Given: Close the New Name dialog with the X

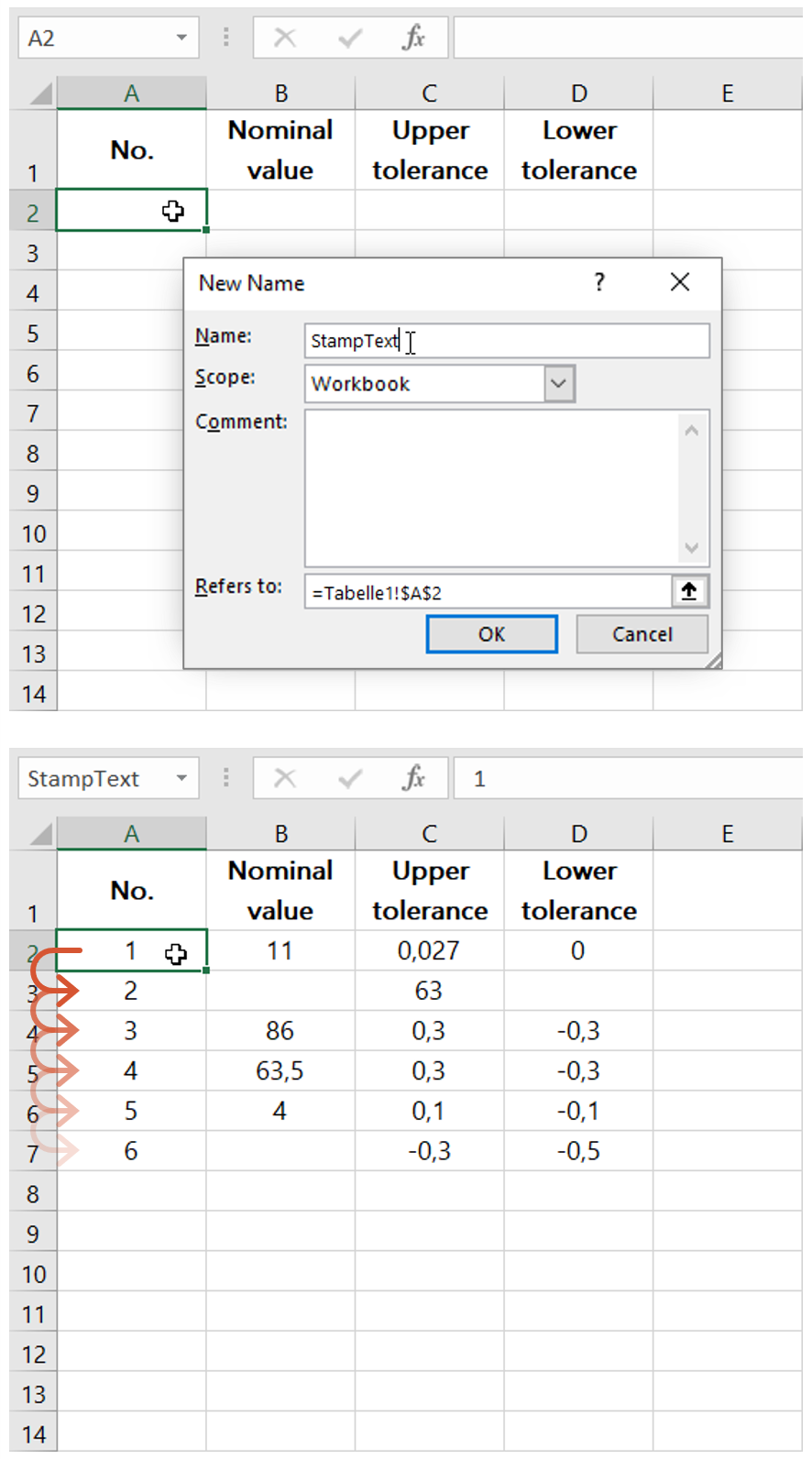Looking at the screenshot, I should 679,282.
